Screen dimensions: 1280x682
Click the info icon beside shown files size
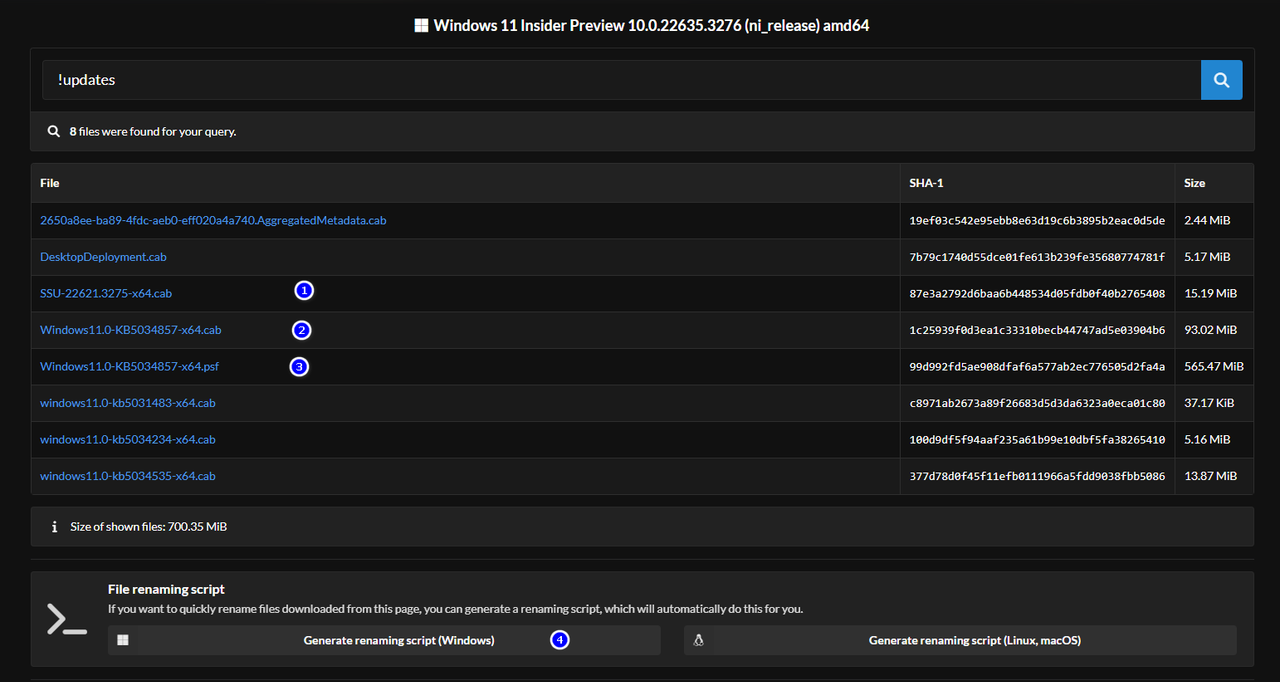(54, 526)
